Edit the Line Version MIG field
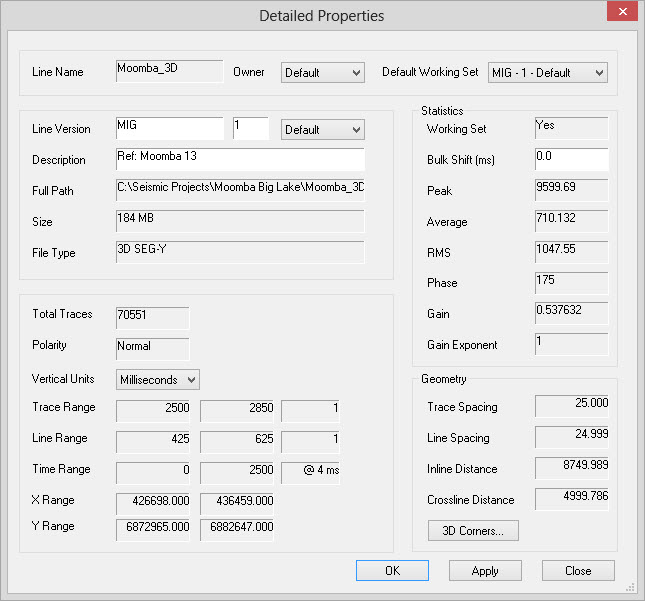This screenshot has width=645, height=601. [x=169, y=129]
